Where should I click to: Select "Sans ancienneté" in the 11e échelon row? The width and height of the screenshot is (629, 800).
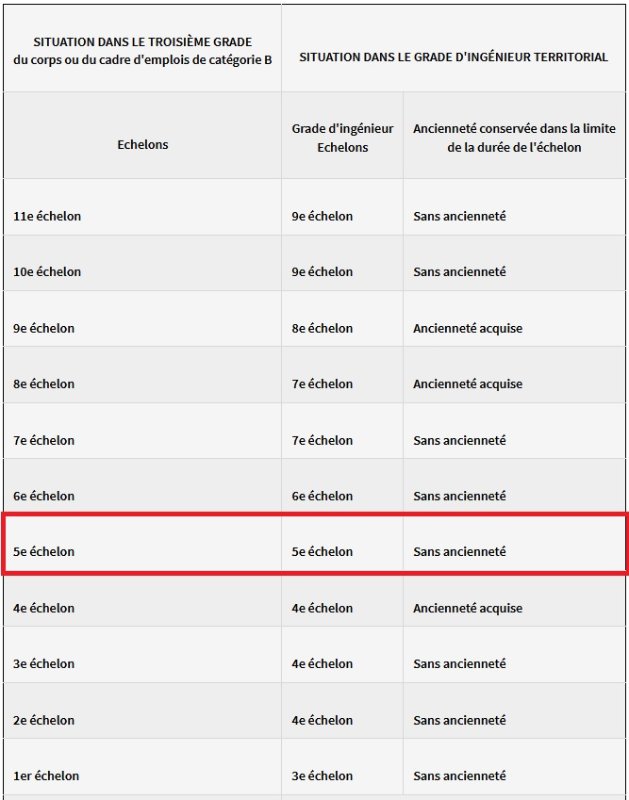(459, 216)
